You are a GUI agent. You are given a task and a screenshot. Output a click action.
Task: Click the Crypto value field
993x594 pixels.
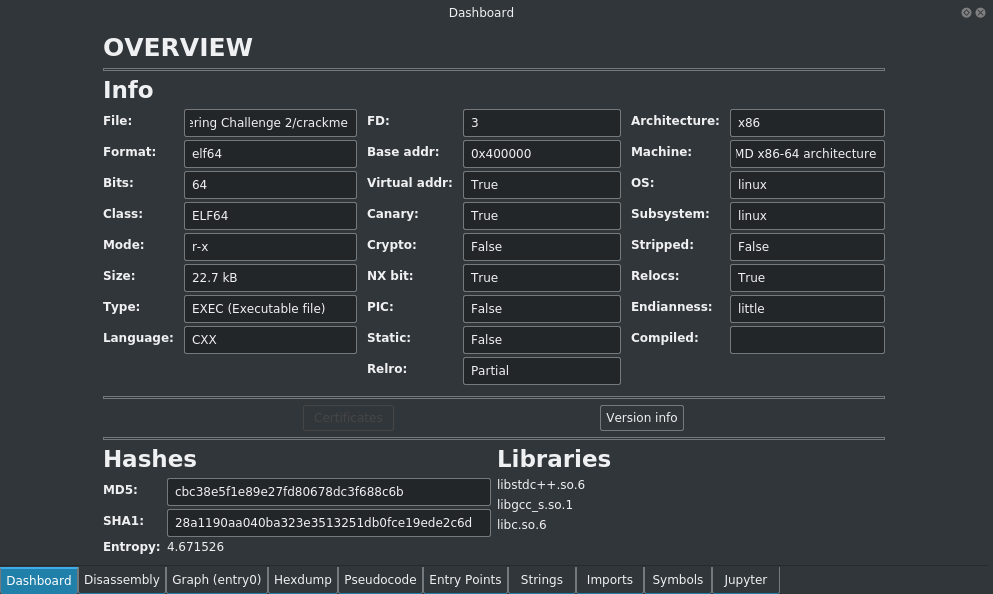(541, 247)
